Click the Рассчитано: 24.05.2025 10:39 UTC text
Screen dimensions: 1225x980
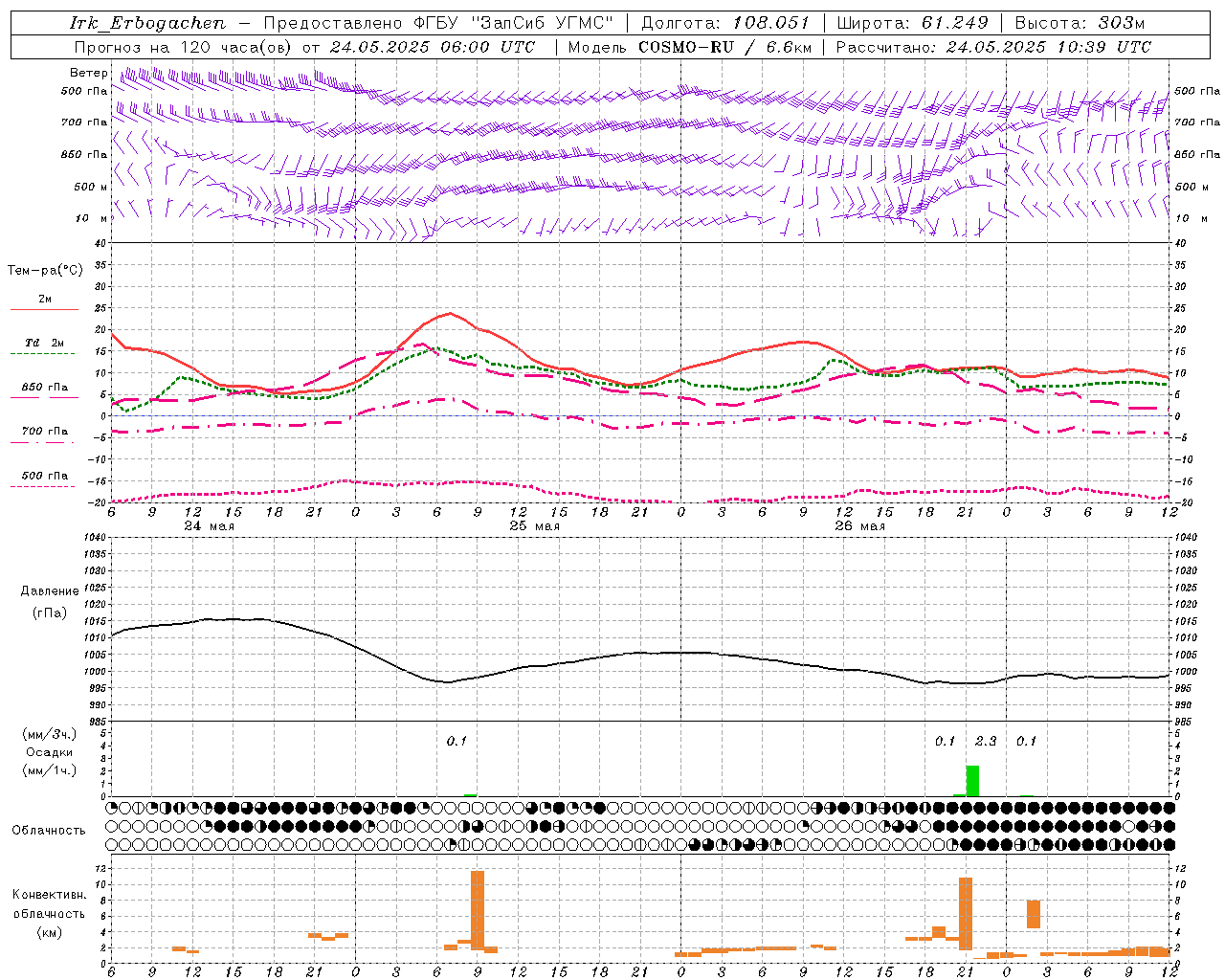(993, 46)
